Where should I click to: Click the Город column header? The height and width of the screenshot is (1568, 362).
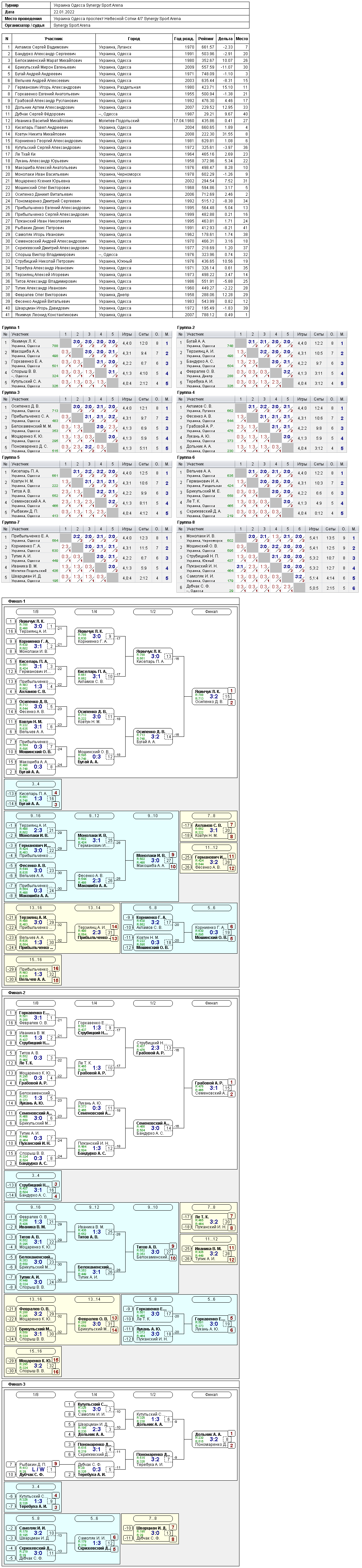[x=134, y=38]
